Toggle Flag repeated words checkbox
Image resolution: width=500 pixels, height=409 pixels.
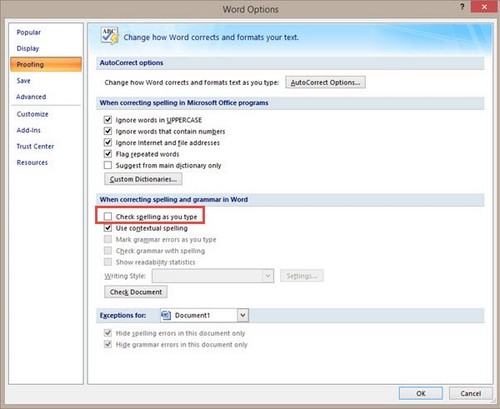tap(108, 154)
